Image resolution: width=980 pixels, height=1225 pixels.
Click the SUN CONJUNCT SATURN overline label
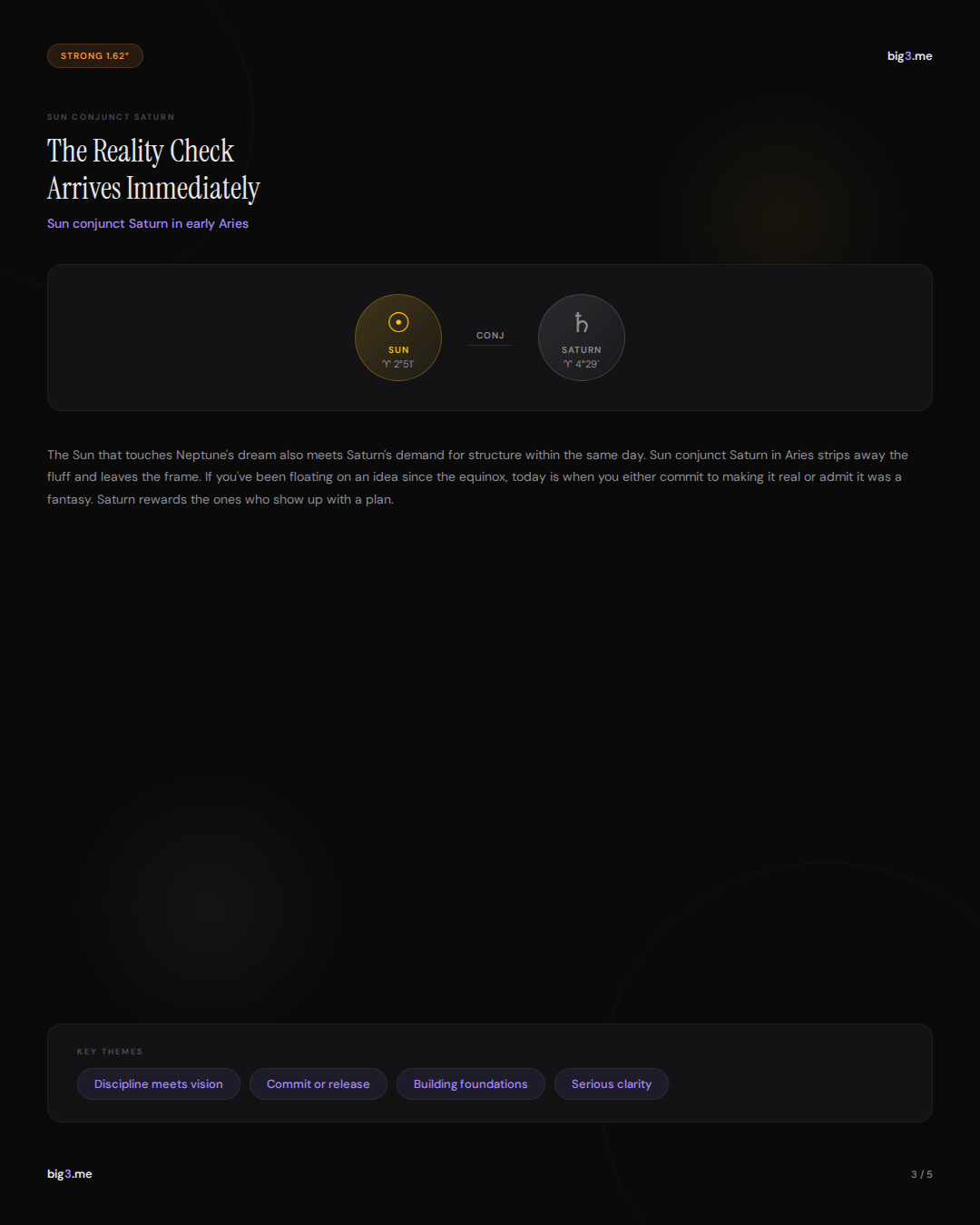[111, 117]
